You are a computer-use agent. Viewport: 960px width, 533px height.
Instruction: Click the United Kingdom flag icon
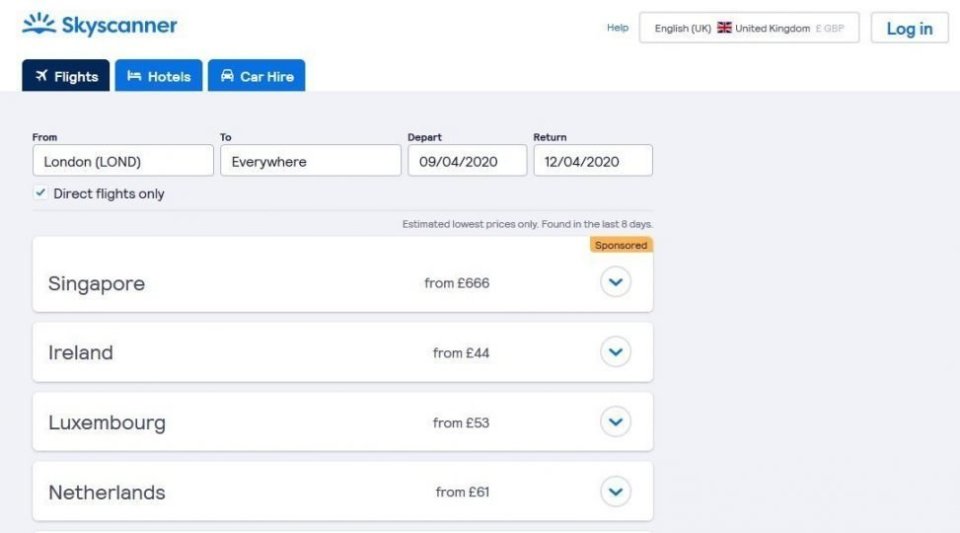click(724, 28)
